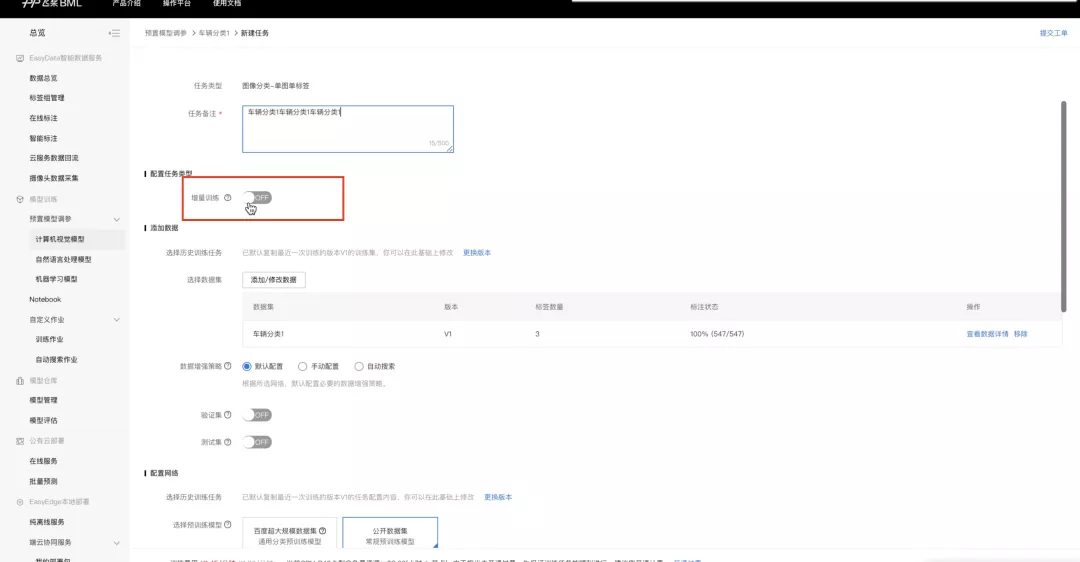Click the 添加/修改数据 button

(273, 280)
